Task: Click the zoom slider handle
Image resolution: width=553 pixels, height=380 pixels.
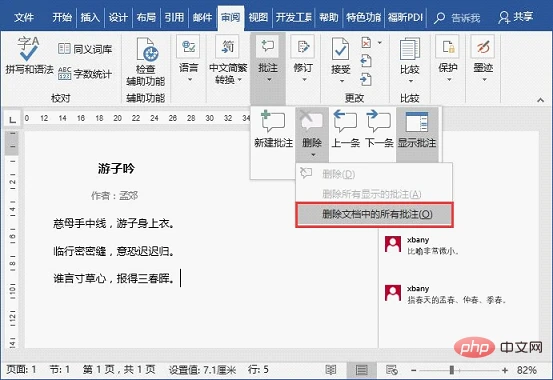Action: (x=452, y=370)
